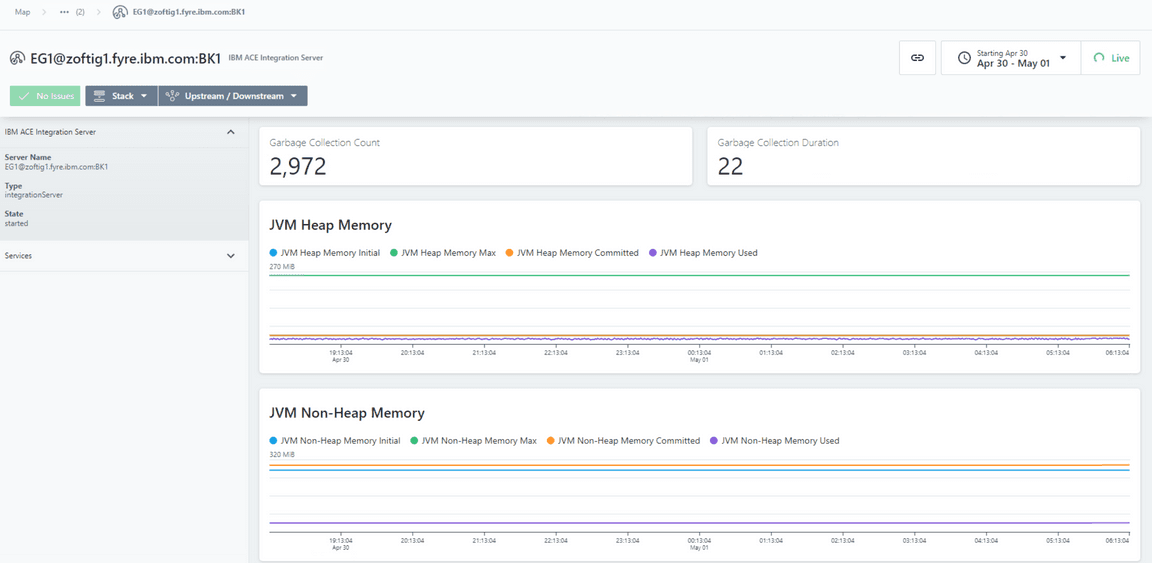Viewport: 1152px width, 563px height.
Task: Click the integration server icon beside title
Action: point(17,58)
